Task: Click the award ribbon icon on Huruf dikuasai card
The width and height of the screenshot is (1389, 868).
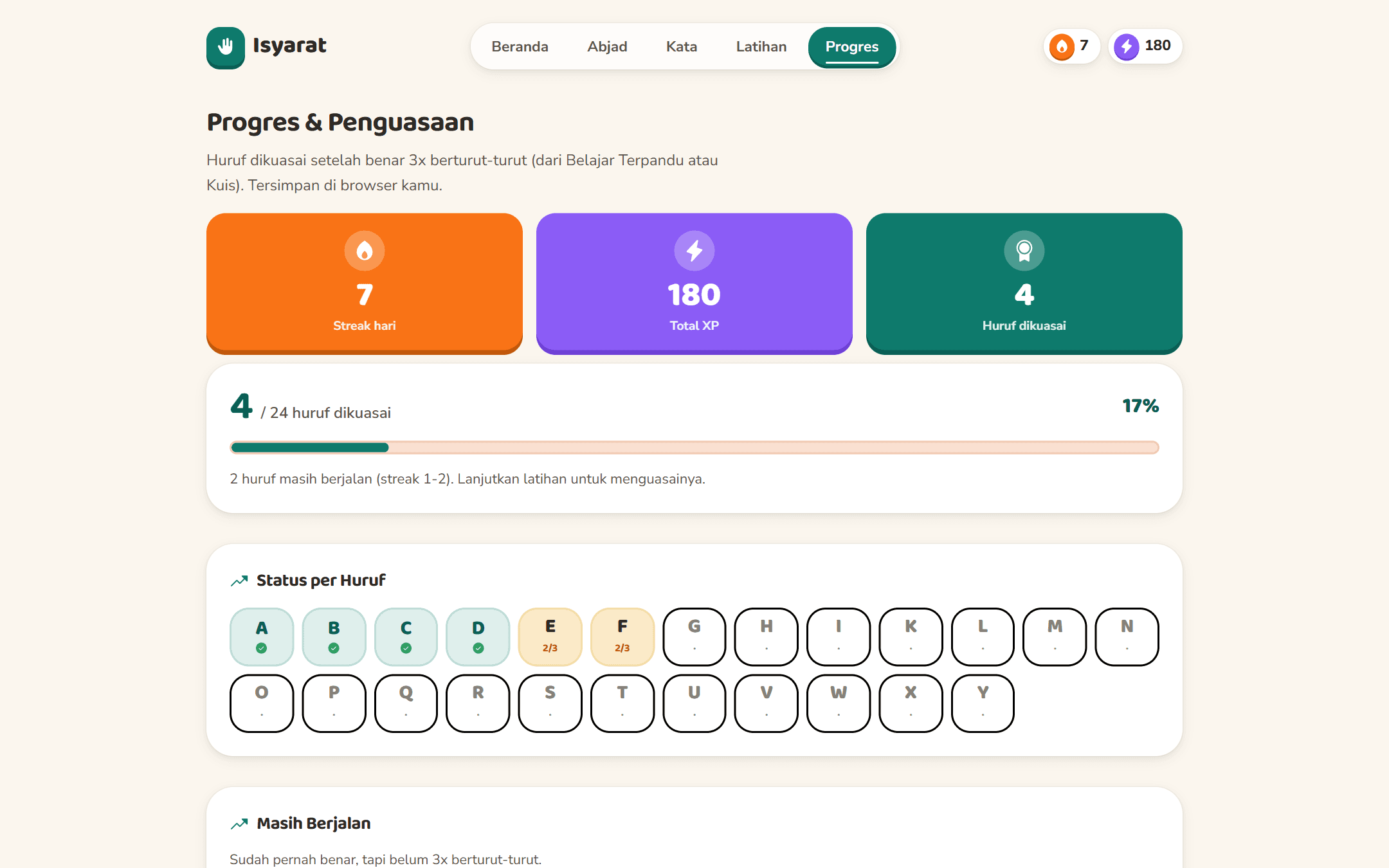Action: [x=1024, y=251]
